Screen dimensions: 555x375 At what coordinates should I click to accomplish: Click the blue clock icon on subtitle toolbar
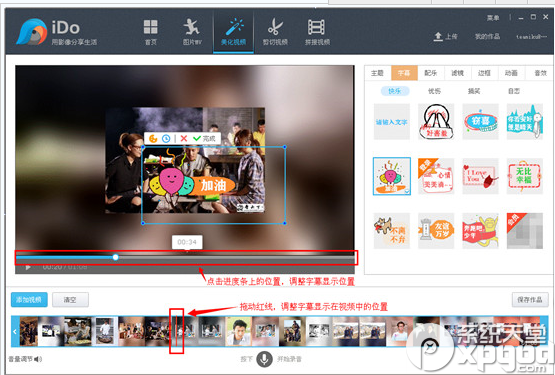(166, 138)
